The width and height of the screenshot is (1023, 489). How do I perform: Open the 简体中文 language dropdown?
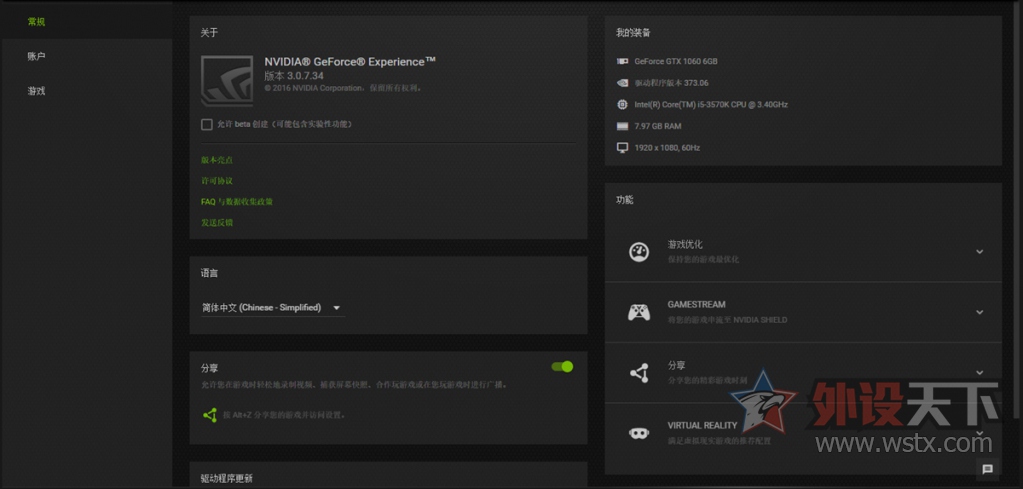273,308
